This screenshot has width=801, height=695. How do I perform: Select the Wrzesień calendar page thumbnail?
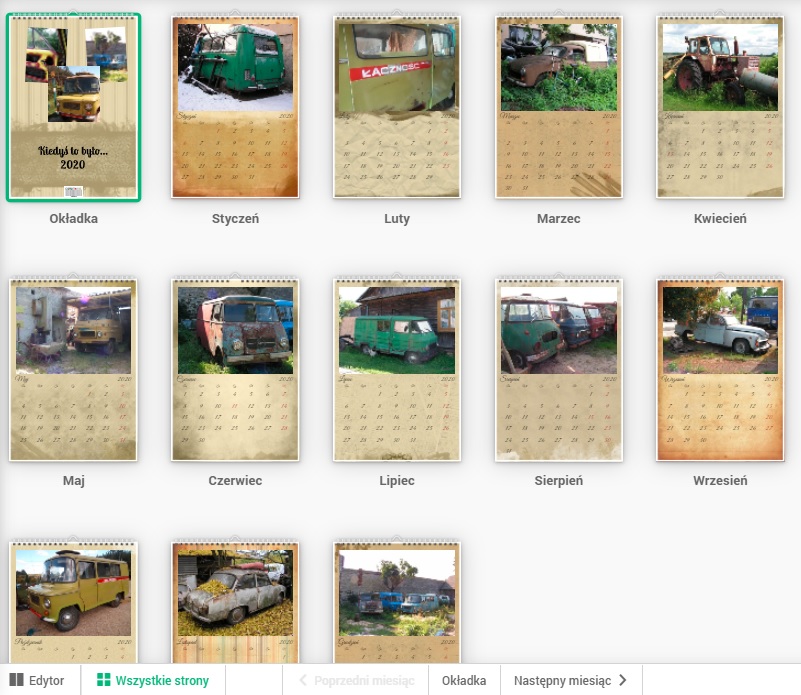point(720,370)
